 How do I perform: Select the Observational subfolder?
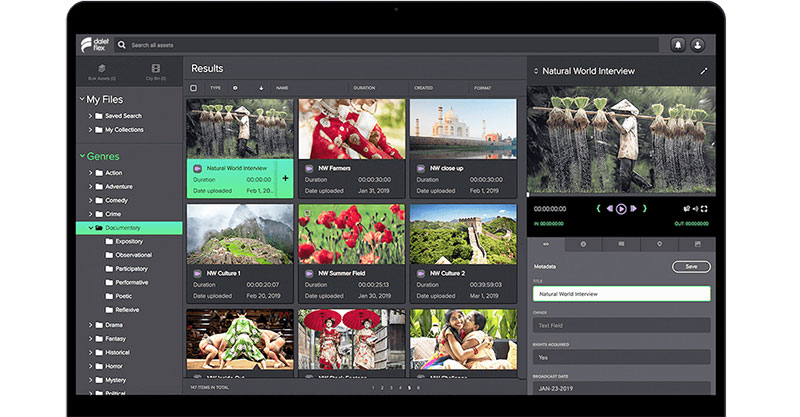click(x=129, y=255)
